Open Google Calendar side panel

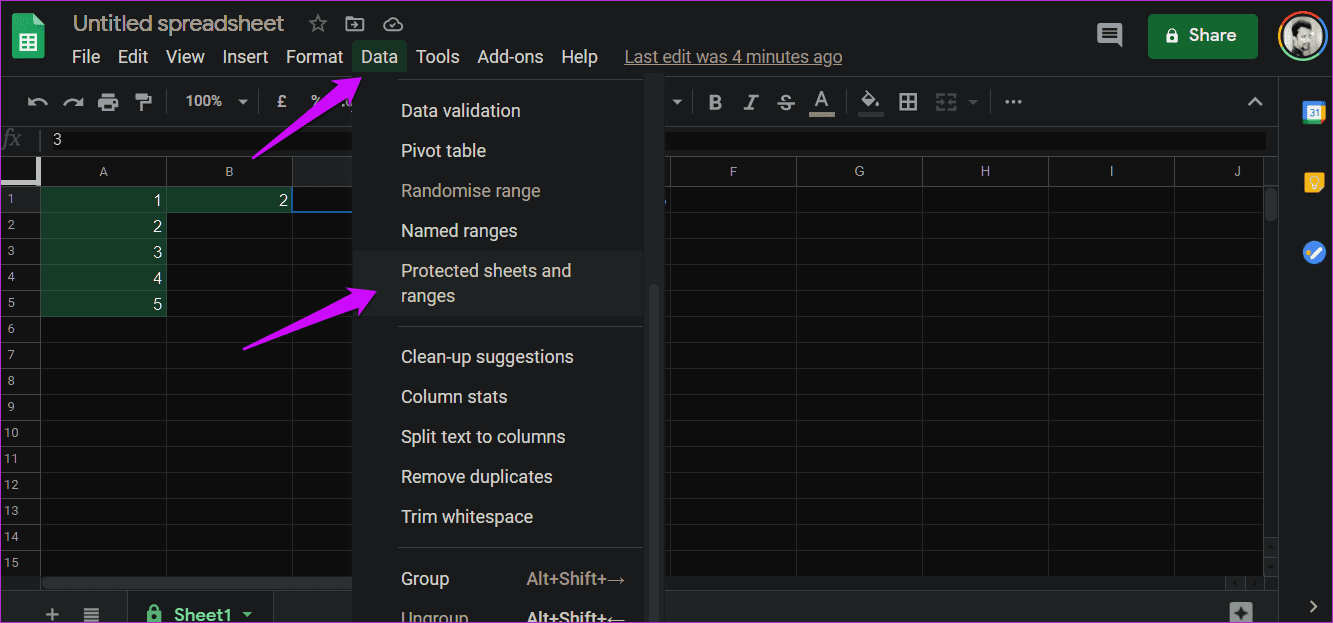pos(1313,112)
